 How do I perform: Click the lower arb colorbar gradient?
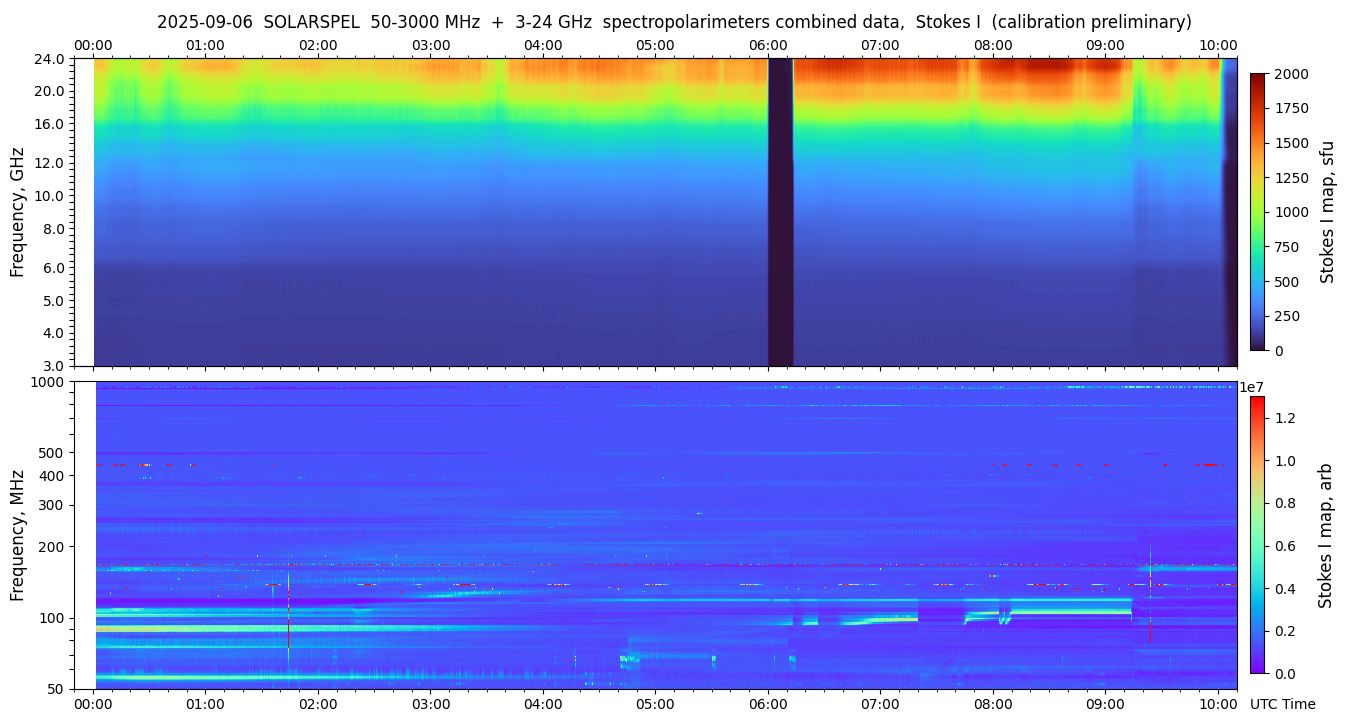[1257, 535]
